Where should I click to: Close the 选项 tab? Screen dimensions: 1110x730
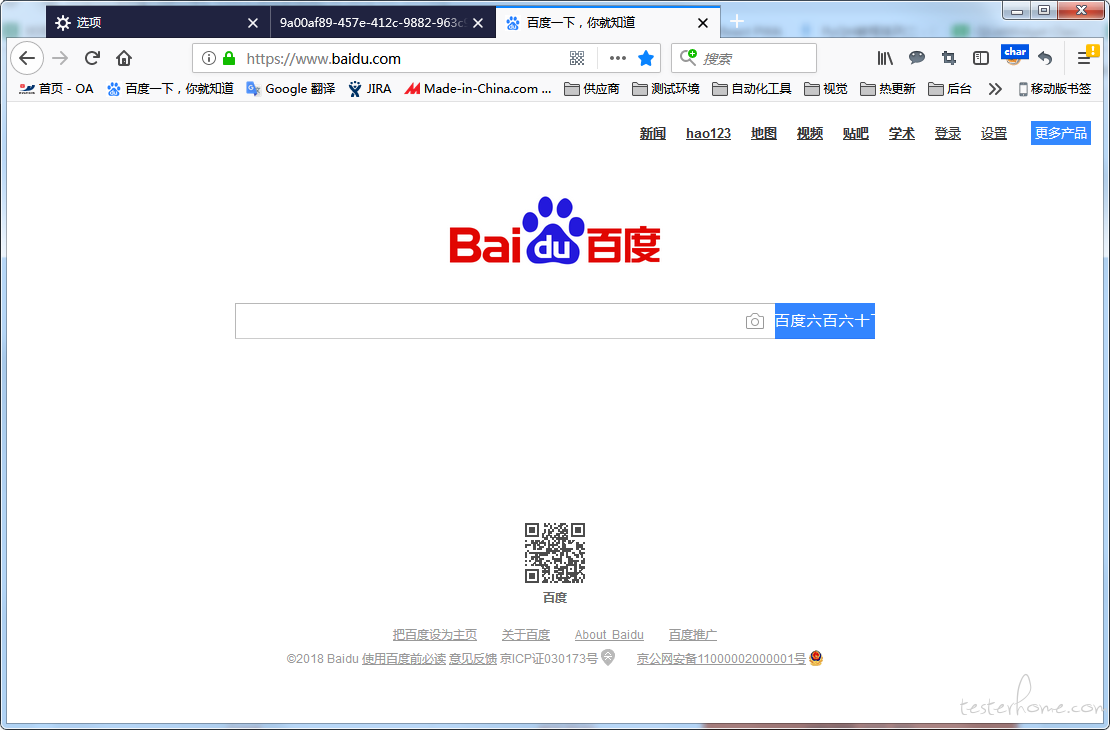(x=253, y=23)
